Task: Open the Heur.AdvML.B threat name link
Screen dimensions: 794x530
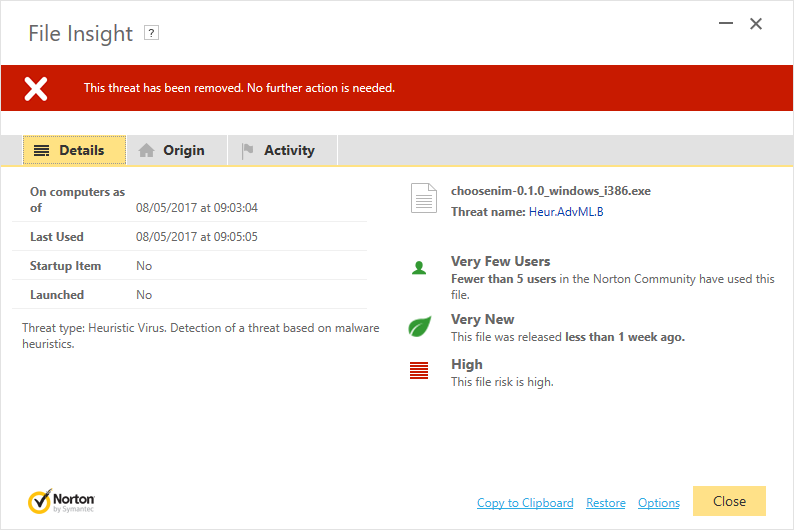Action: click(x=566, y=212)
